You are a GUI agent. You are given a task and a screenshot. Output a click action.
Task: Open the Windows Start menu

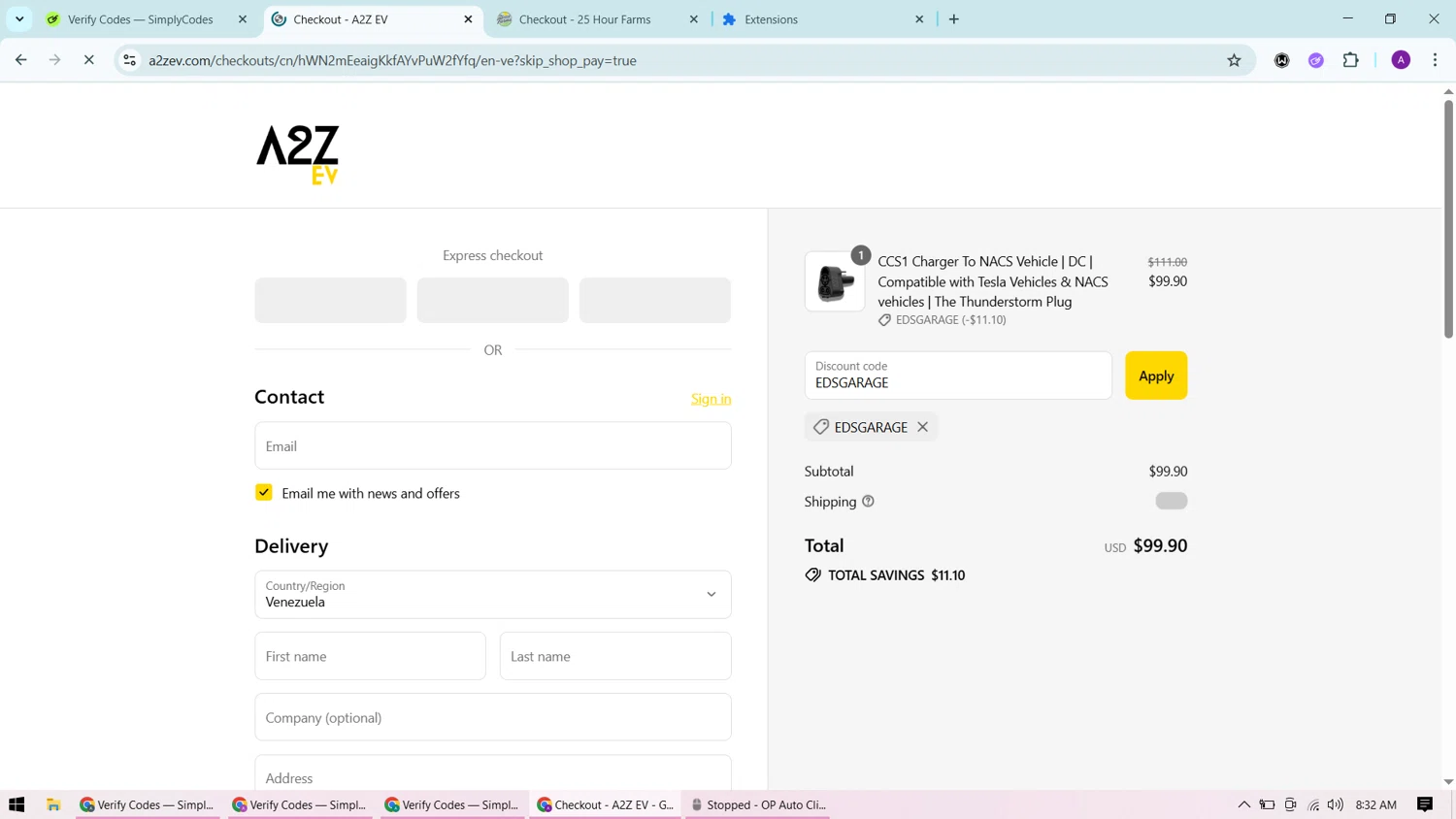click(x=17, y=804)
